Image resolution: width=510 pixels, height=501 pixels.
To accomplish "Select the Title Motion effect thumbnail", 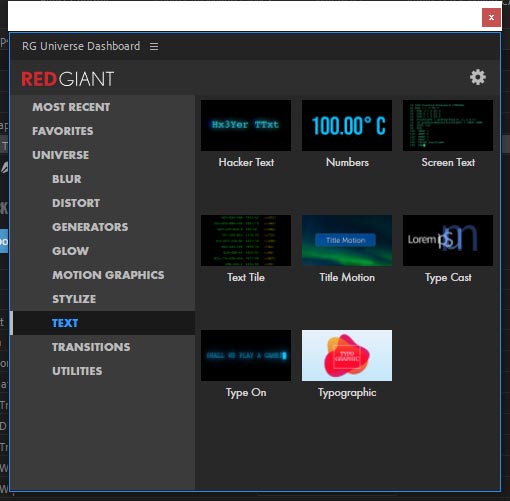I will pos(347,240).
